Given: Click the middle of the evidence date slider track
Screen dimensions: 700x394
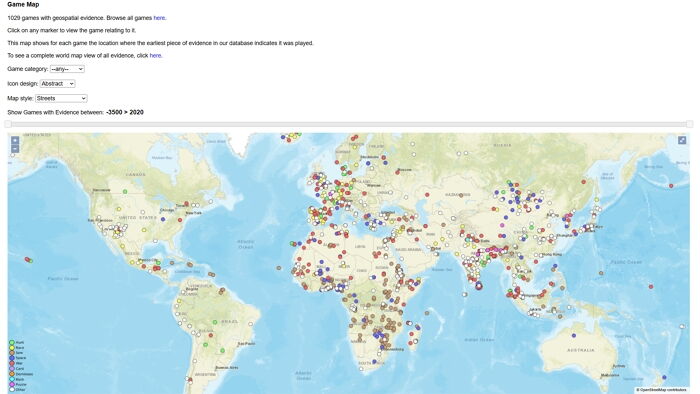Looking at the screenshot, I should [x=349, y=124].
